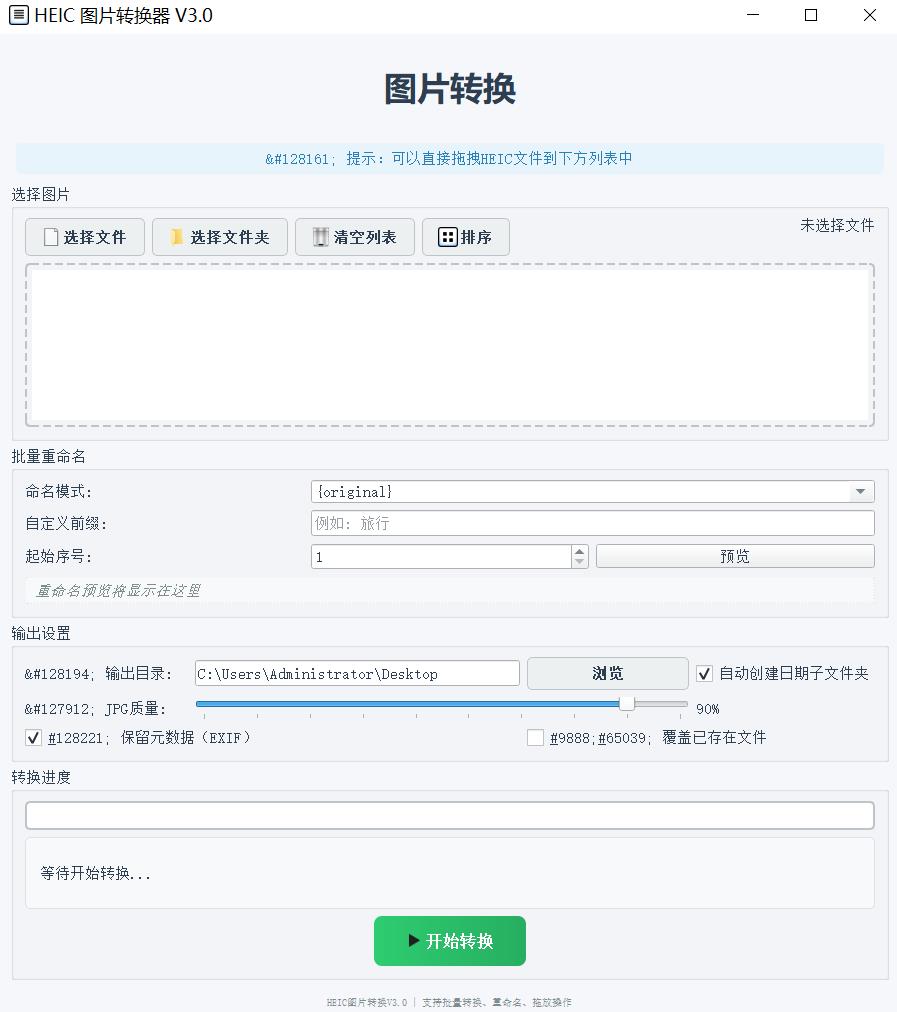The image size is (897, 1012).
Task: Click the 未选择文件 status label
Action: [x=837, y=225]
